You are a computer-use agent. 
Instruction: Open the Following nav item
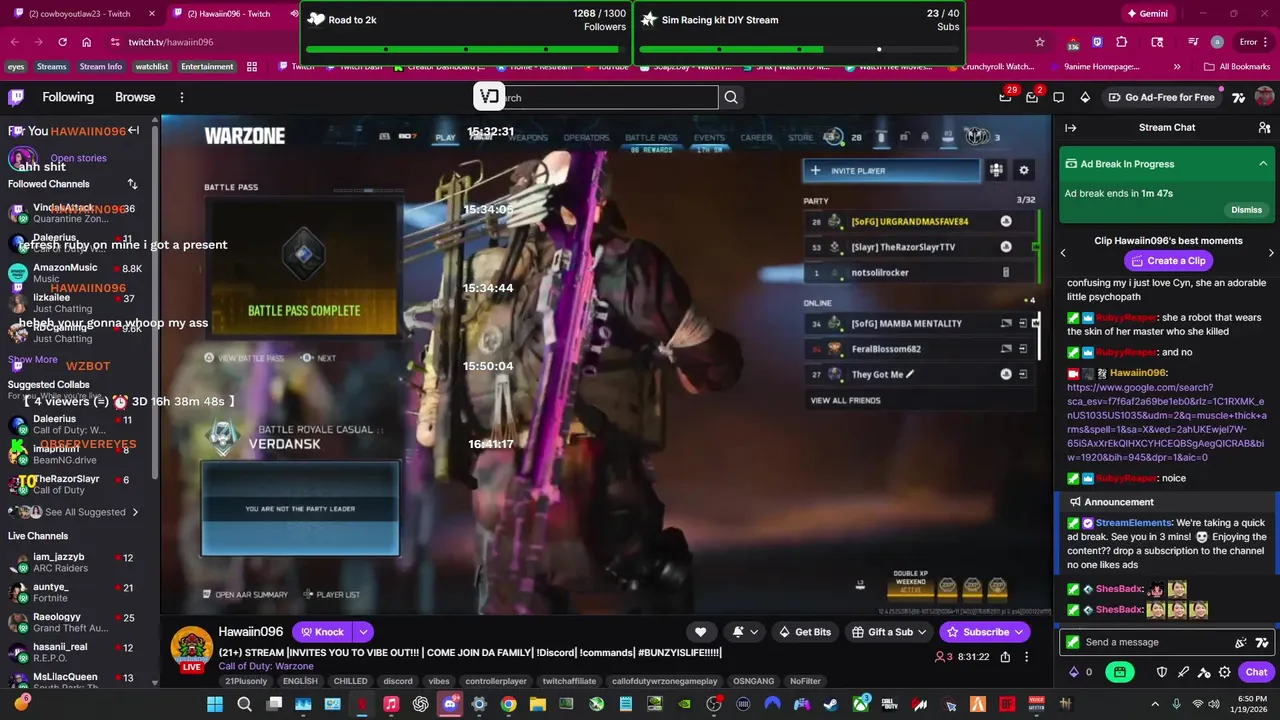68,97
